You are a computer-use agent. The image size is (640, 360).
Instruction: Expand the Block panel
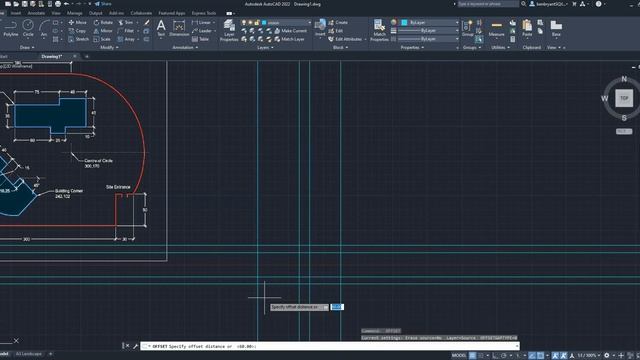(x=340, y=47)
